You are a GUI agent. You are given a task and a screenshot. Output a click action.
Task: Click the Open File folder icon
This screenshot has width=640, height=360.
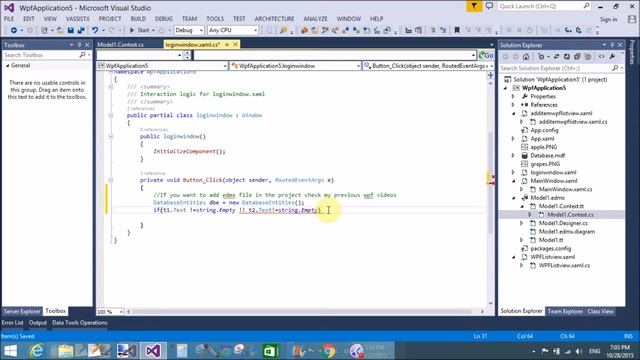60,30
